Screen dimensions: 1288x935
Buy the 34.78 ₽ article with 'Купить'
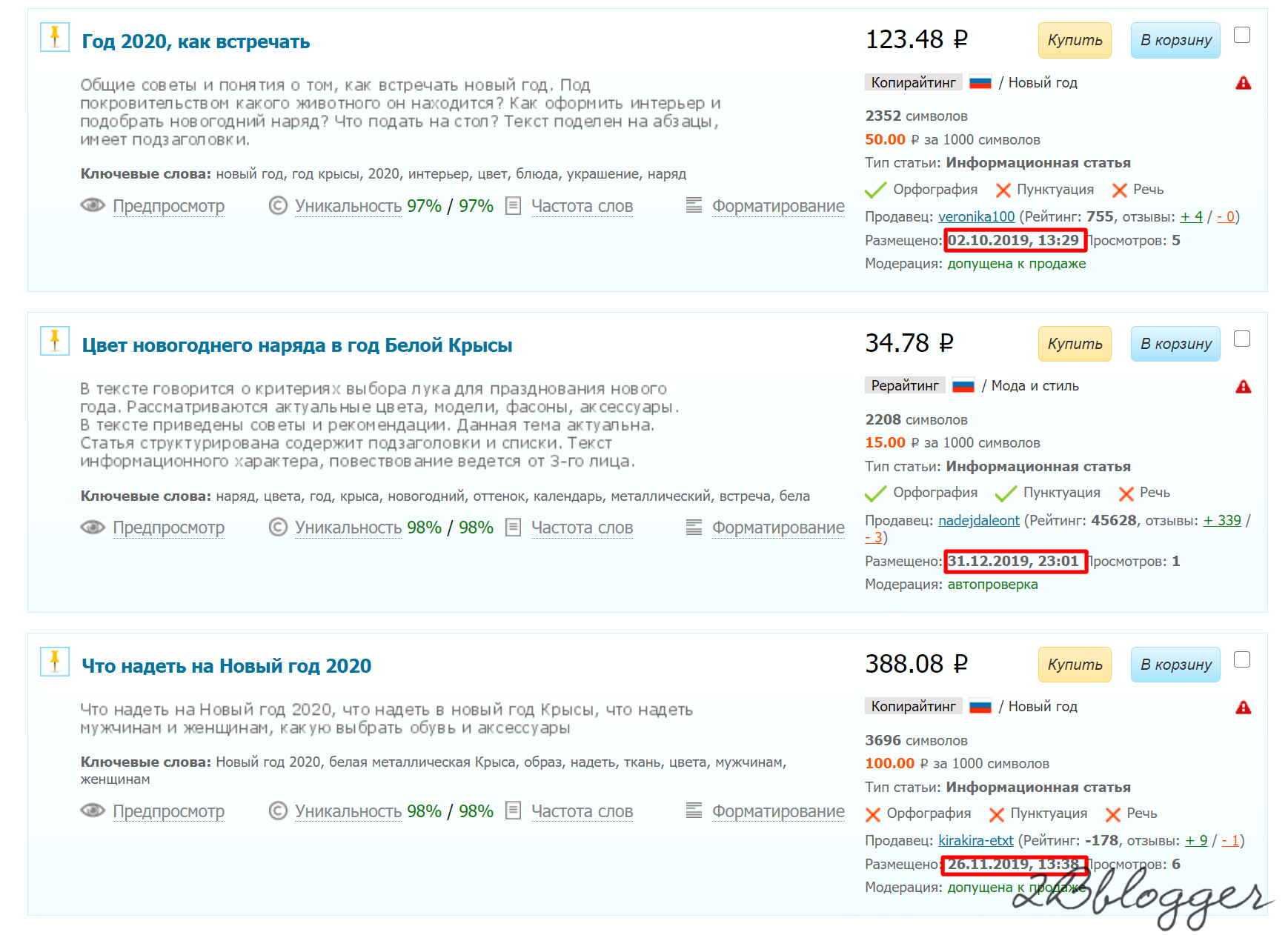coord(1075,344)
